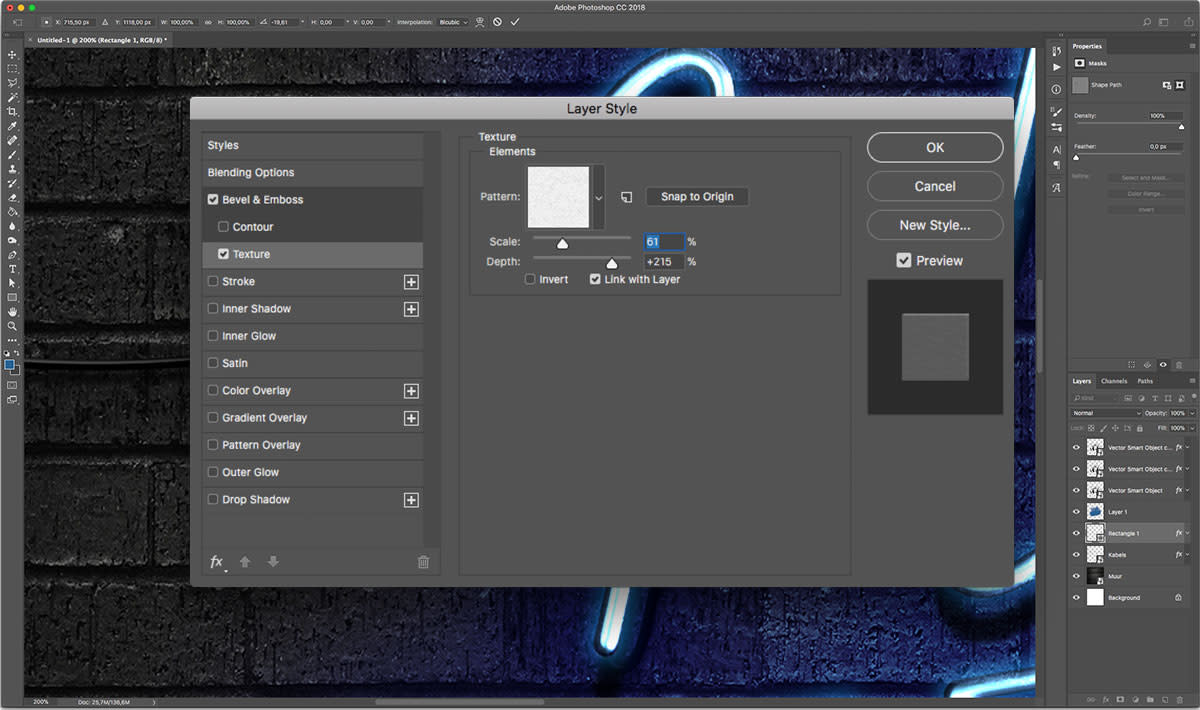Delete layer via Layers panel trash icon
The height and width of the screenshot is (710, 1200).
point(1180,700)
